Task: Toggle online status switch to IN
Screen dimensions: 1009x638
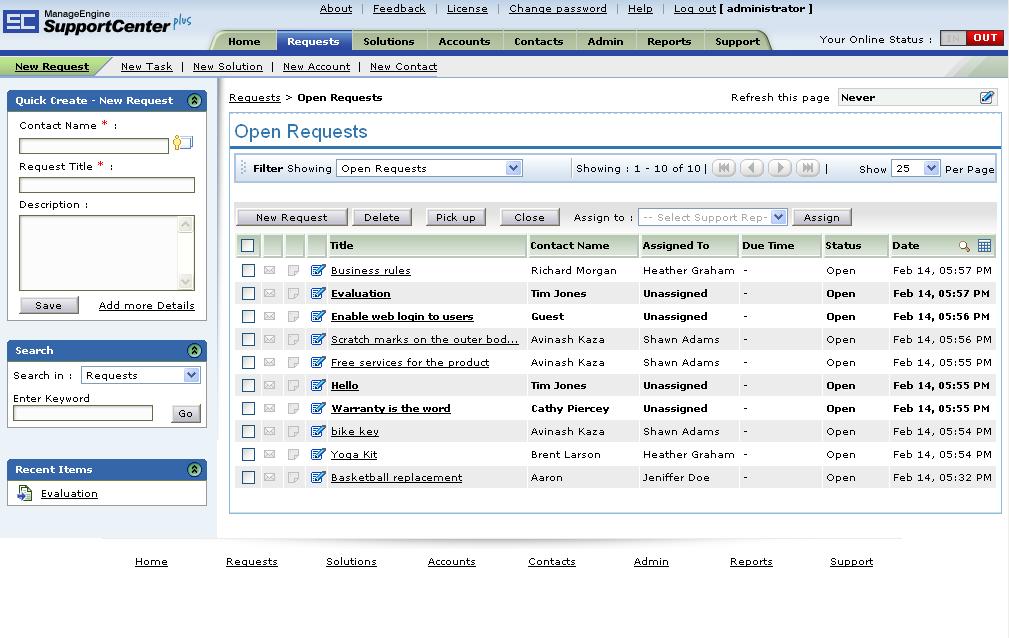Action: pyautogui.click(x=953, y=38)
